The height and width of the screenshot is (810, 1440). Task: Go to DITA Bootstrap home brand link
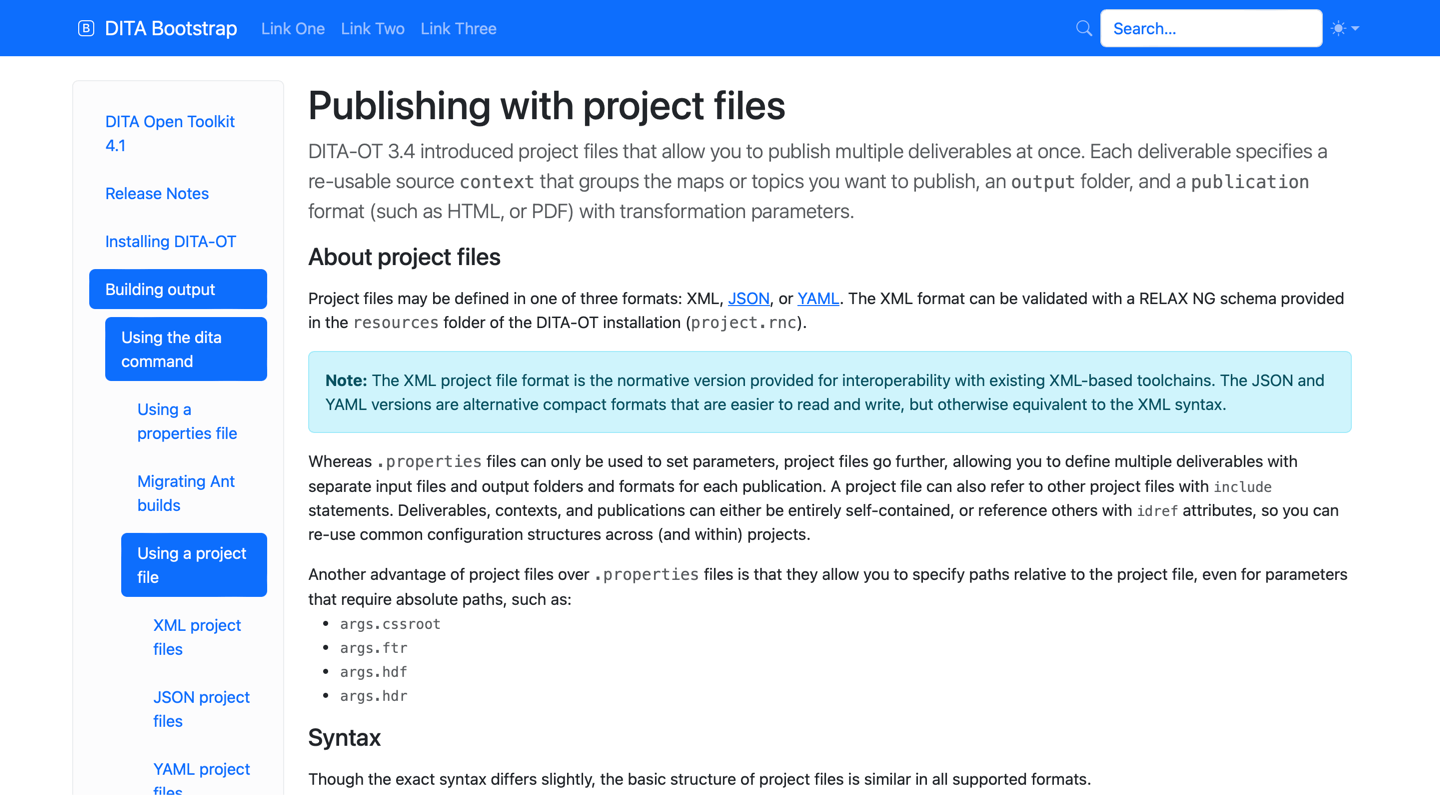(x=170, y=29)
